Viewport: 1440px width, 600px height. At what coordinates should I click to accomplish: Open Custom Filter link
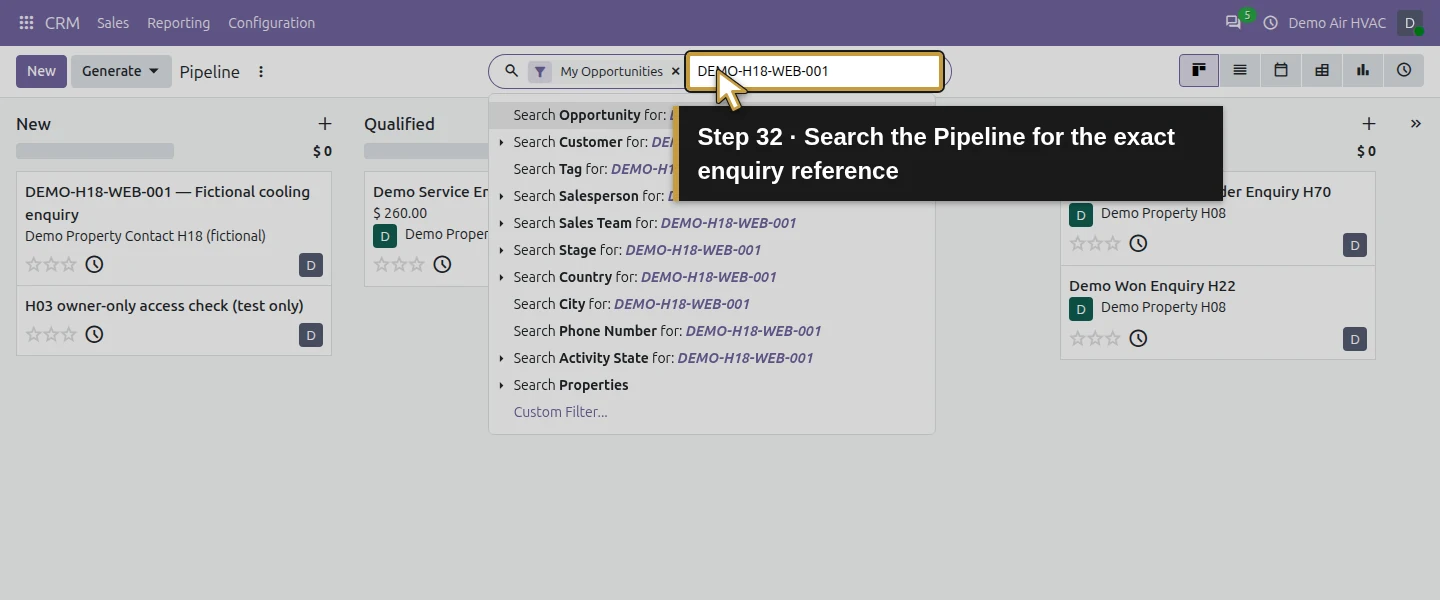(x=560, y=412)
